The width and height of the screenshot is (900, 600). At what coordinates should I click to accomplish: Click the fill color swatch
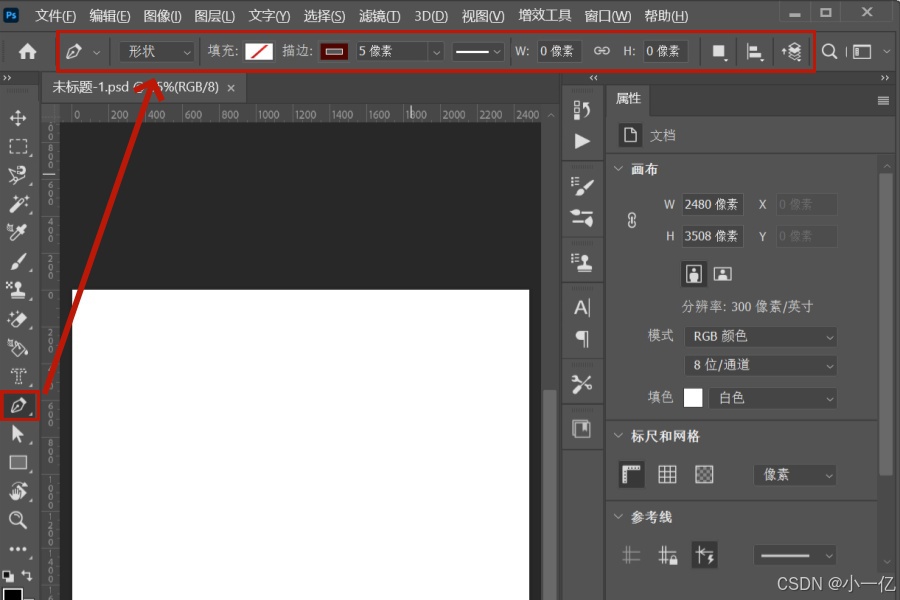(259, 52)
